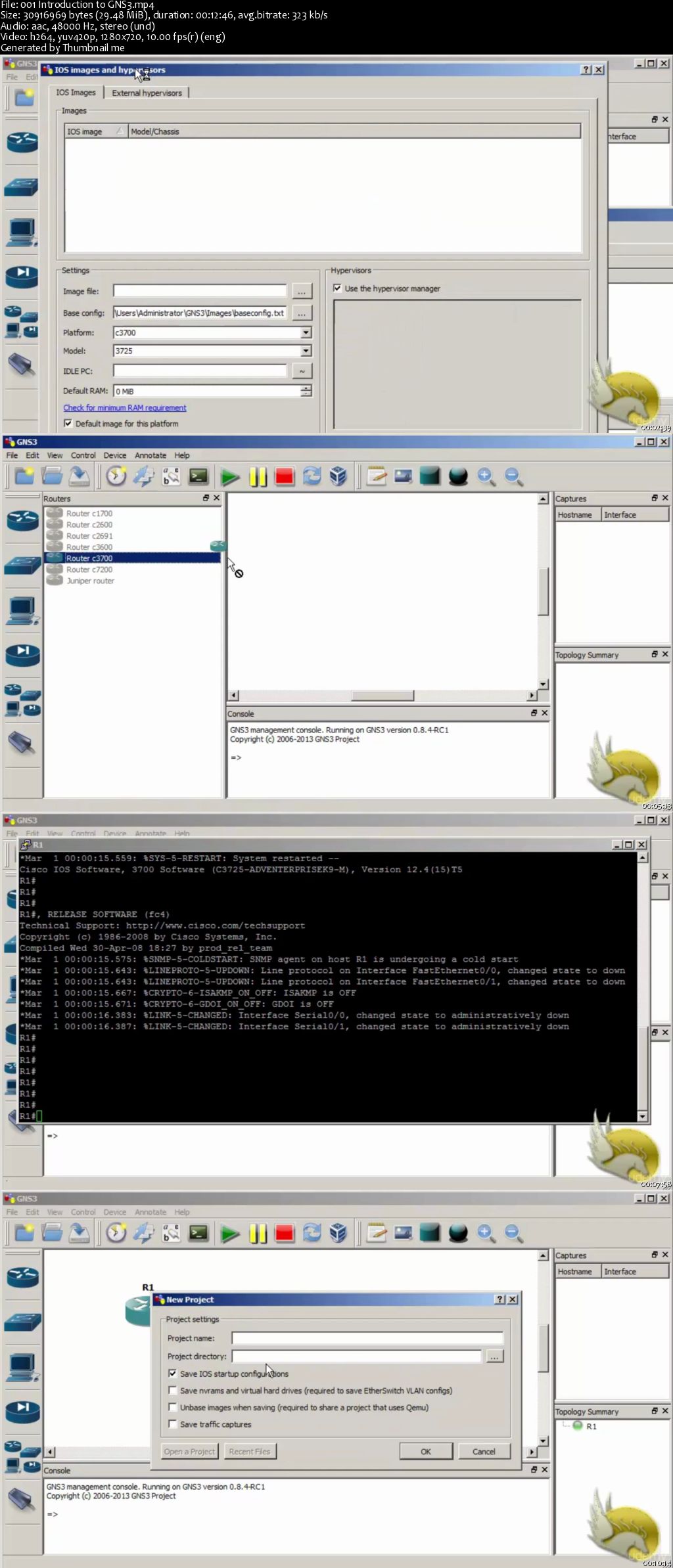Click Default RAM spinner arrows
The image size is (673, 1568).
click(x=306, y=391)
